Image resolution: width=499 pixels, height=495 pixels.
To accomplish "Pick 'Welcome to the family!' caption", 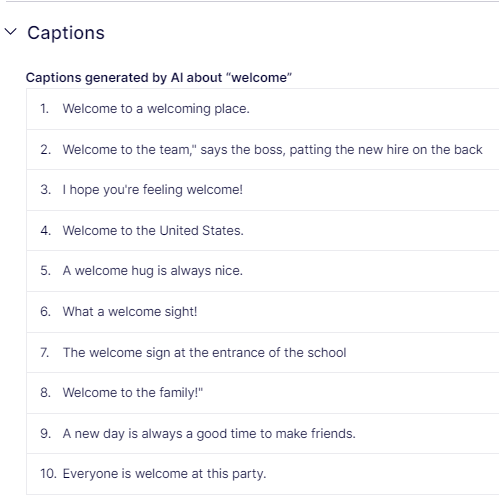I will pyautogui.click(x=133, y=393).
